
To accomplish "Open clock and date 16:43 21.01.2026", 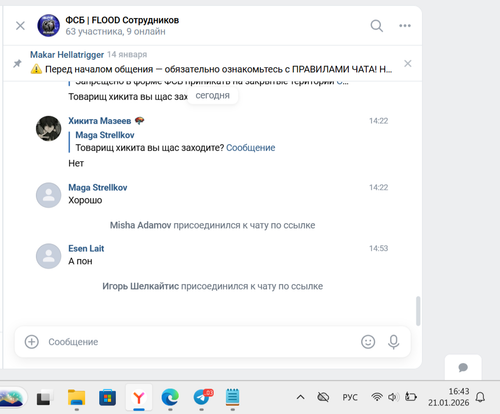I will pyautogui.click(x=449, y=397).
